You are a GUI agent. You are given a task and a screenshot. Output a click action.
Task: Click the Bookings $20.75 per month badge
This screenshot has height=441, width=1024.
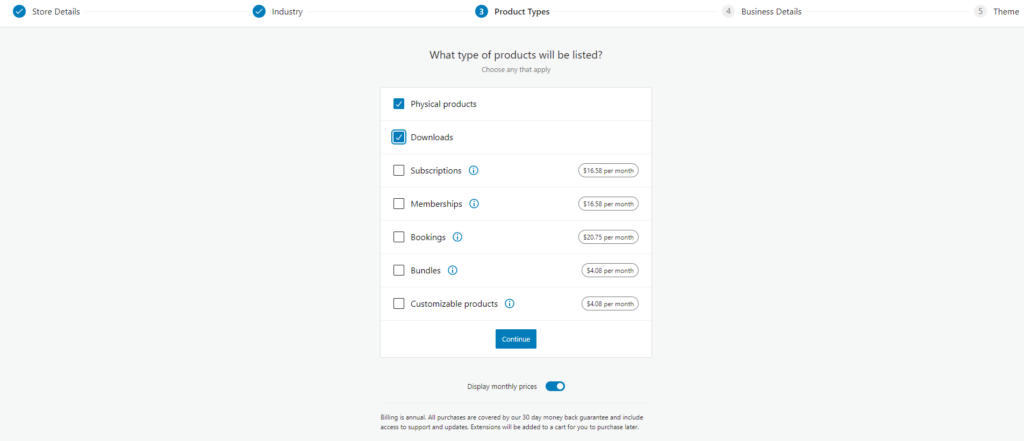pyautogui.click(x=608, y=237)
